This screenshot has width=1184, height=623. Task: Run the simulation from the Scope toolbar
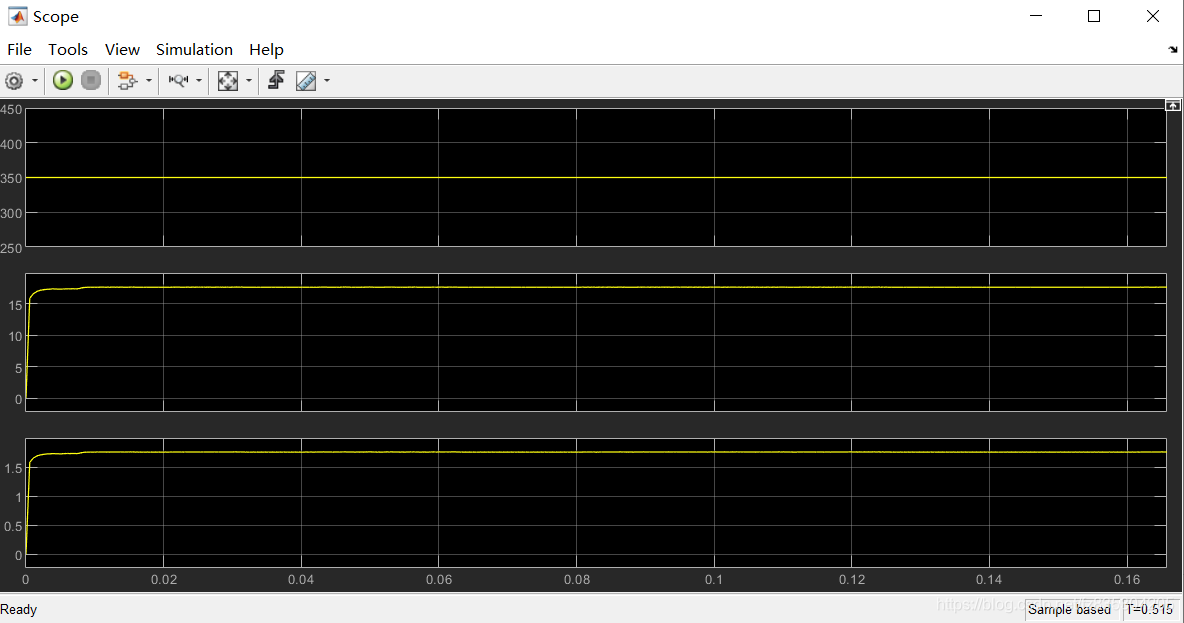click(62, 80)
